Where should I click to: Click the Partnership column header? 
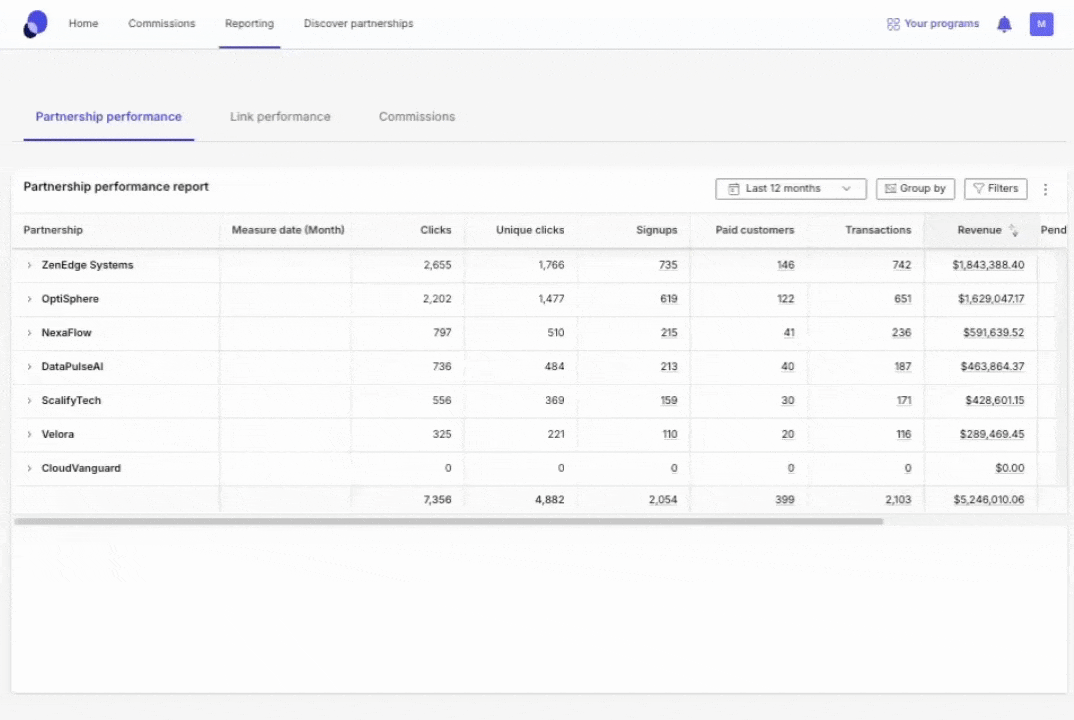click(53, 230)
